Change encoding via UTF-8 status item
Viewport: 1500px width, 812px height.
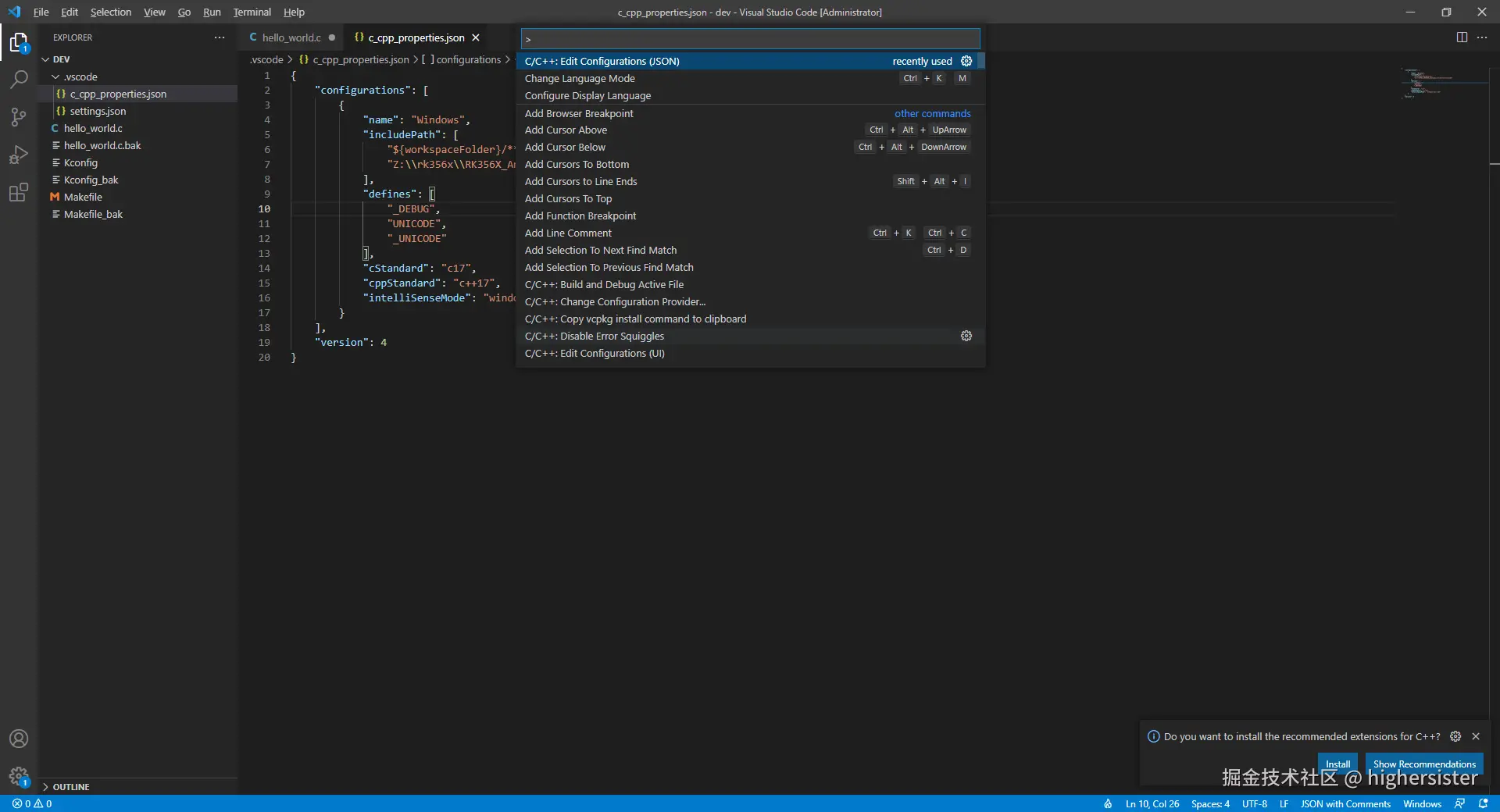point(1255,803)
